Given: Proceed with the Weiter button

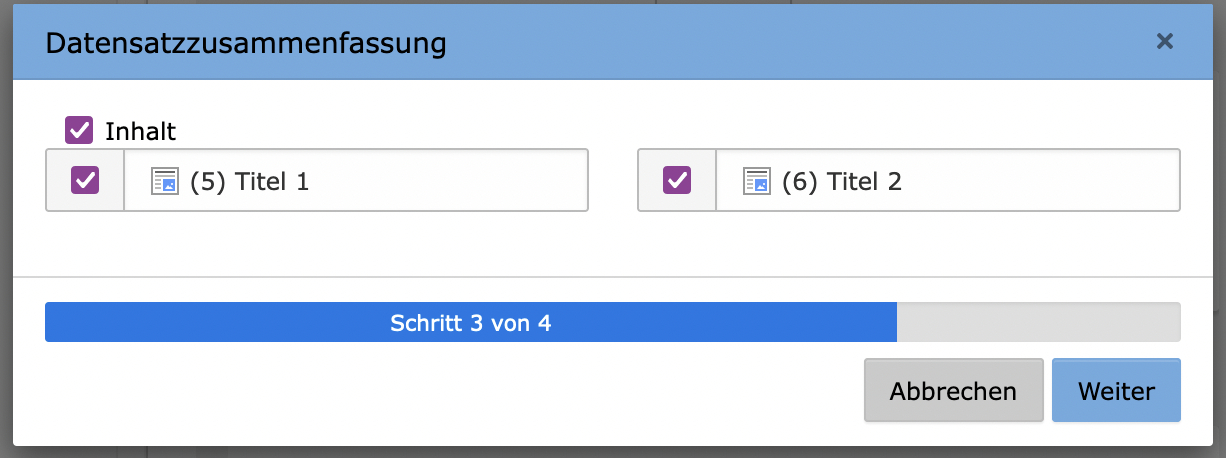Looking at the screenshot, I should click(1116, 391).
